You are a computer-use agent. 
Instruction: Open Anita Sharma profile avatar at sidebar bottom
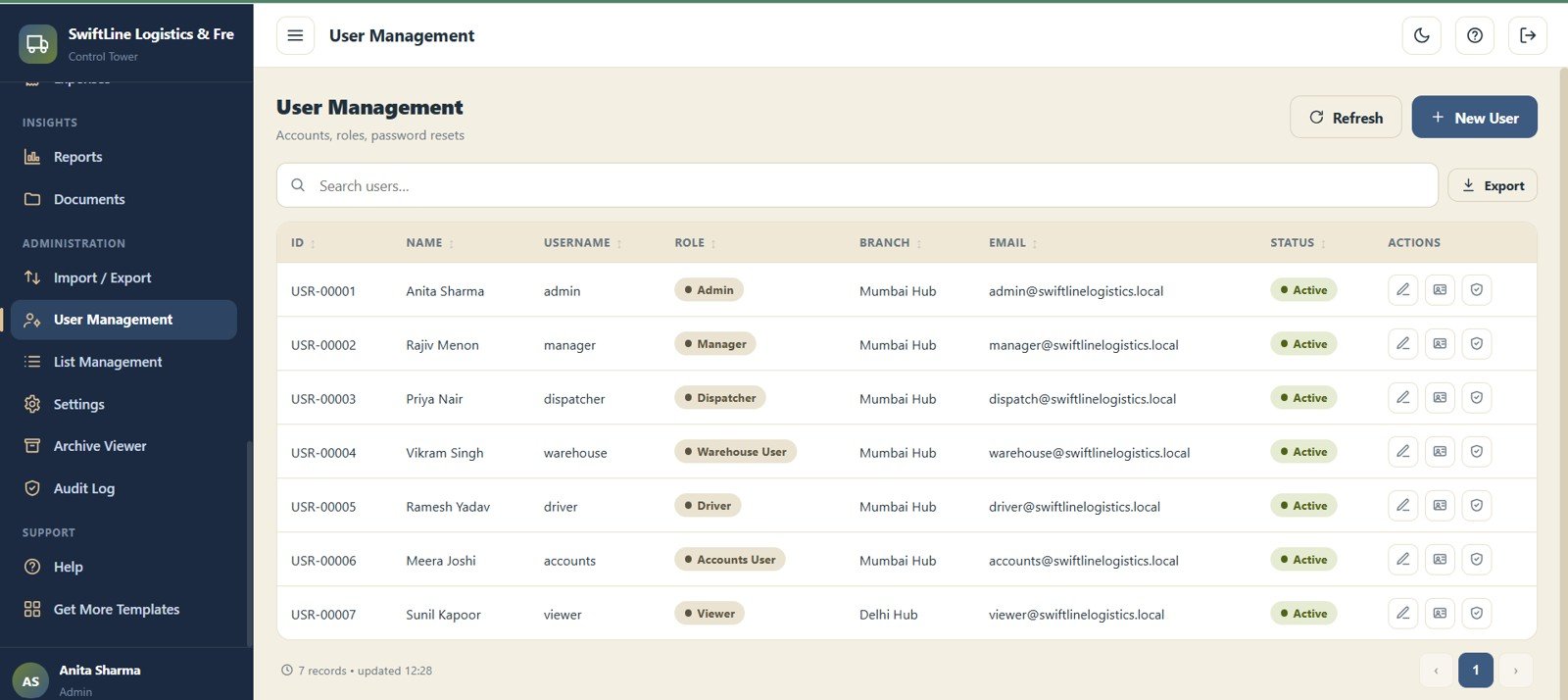(30, 680)
